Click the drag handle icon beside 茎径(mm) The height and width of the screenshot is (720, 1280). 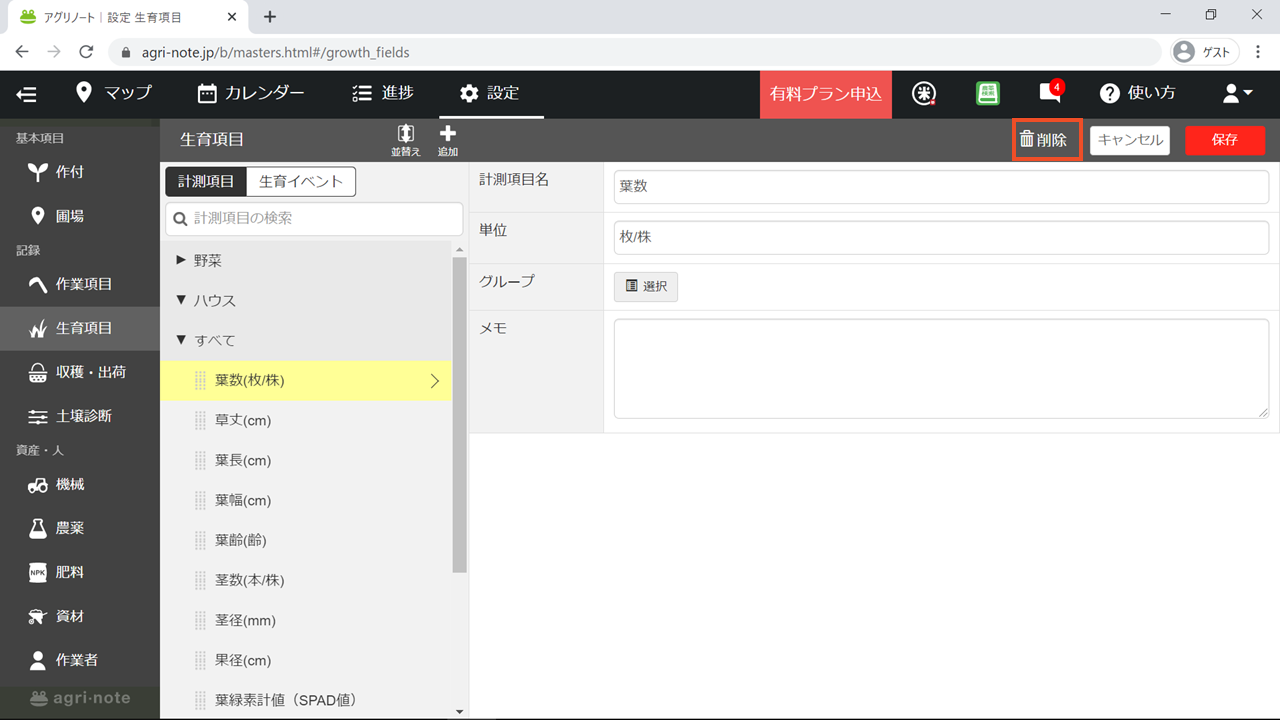coord(199,620)
